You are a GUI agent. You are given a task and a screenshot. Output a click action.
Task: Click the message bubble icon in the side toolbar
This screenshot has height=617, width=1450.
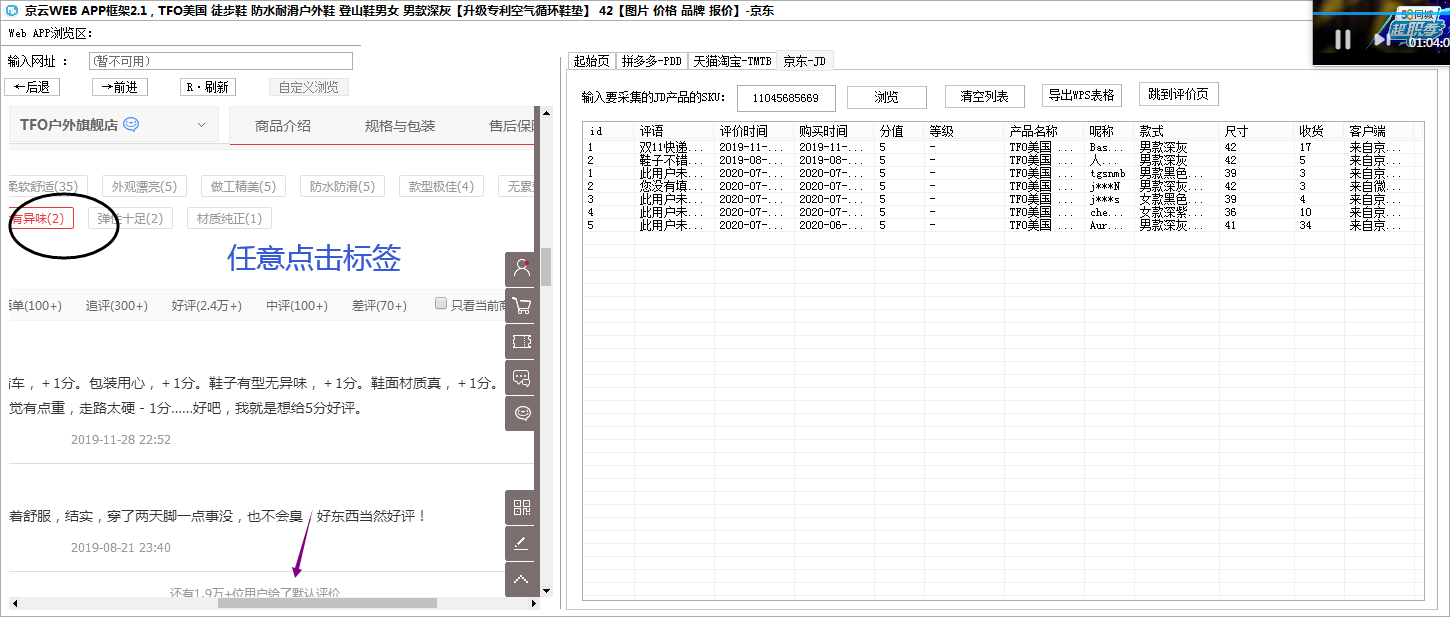pyautogui.click(x=522, y=378)
